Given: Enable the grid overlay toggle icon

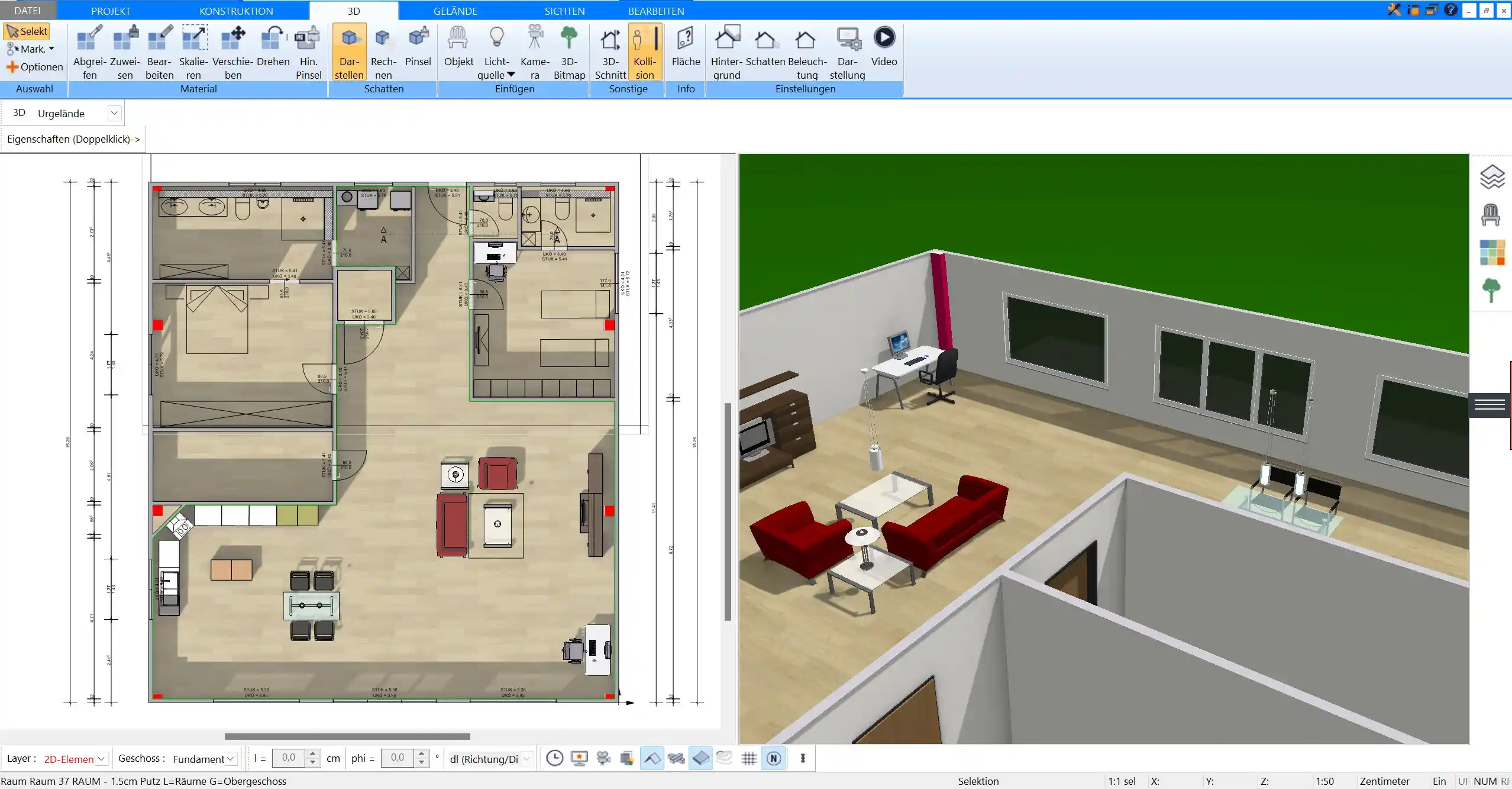Looking at the screenshot, I should click(749, 758).
